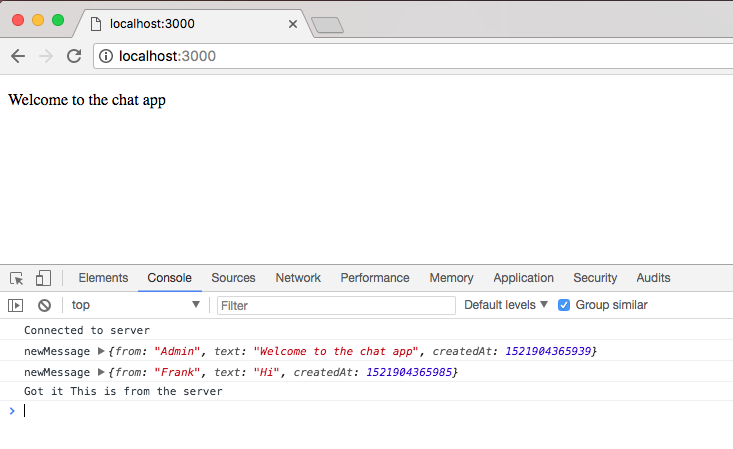The image size is (733, 449).
Task: Close the localhost:3000 browser tab
Action: coord(293,23)
